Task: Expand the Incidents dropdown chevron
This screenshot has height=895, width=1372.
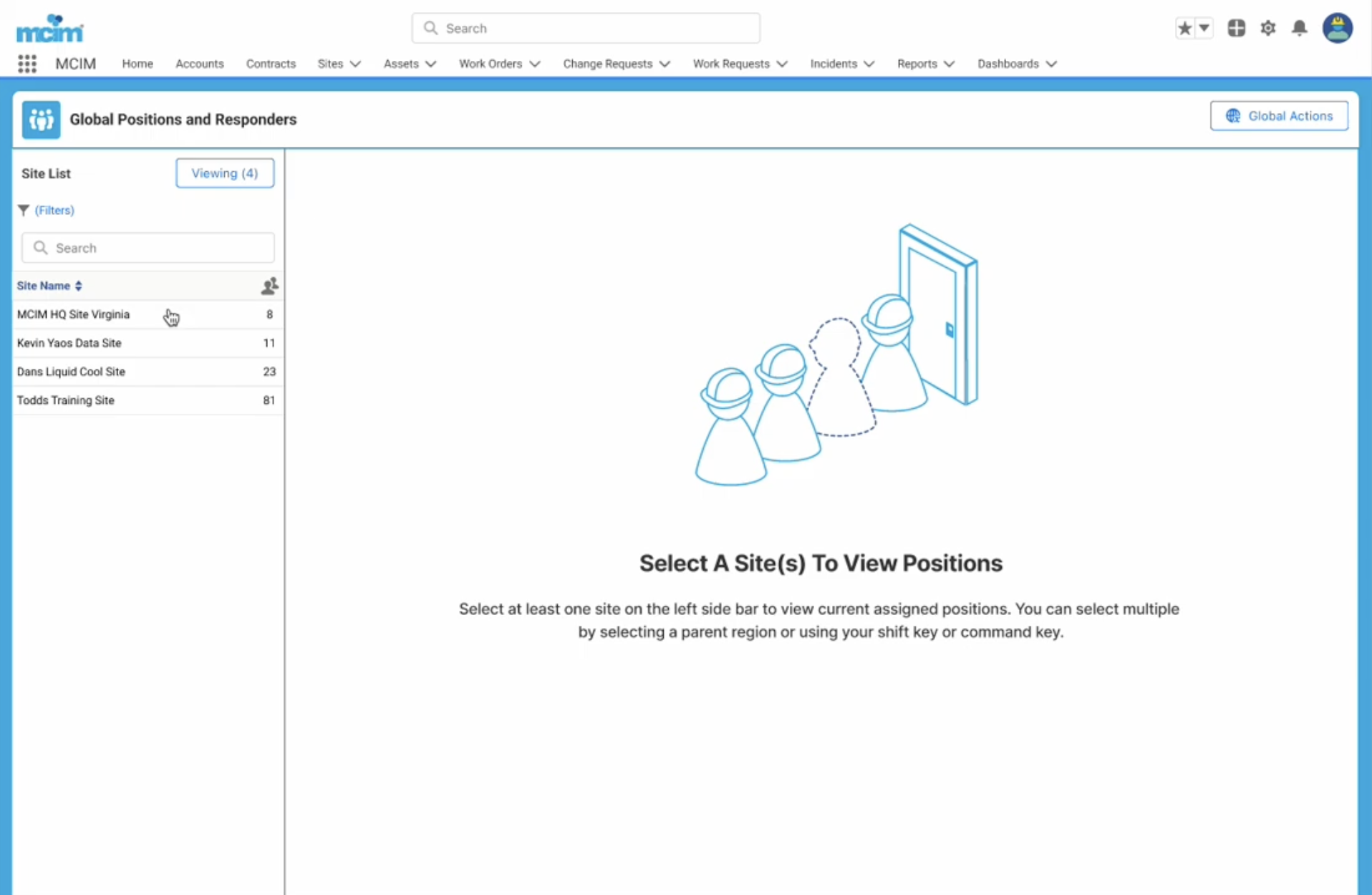Action: coord(869,64)
